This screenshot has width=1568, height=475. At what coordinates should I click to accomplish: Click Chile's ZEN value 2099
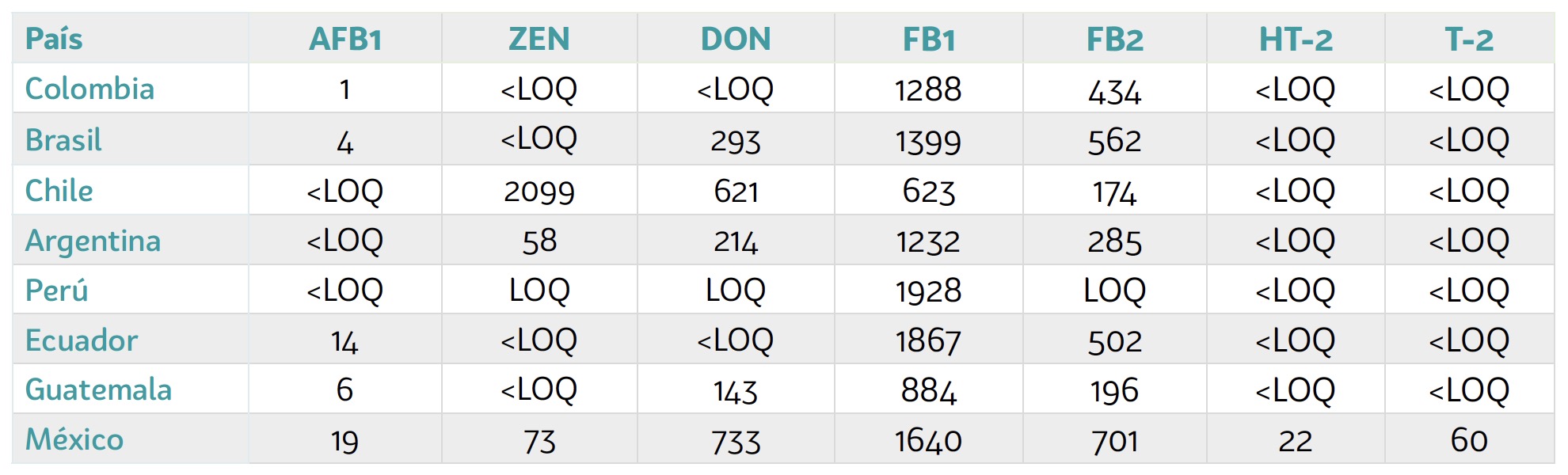(x=539, y=192)
